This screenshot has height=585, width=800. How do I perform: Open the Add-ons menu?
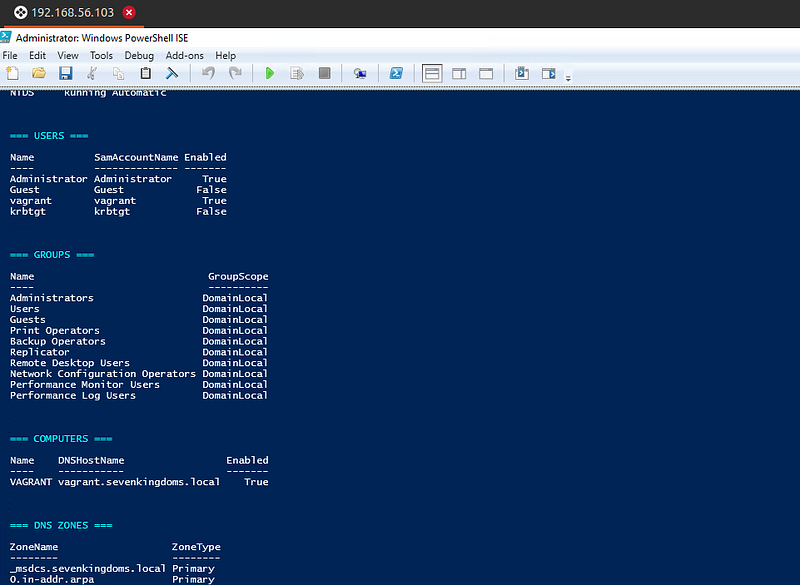point(185,56)
